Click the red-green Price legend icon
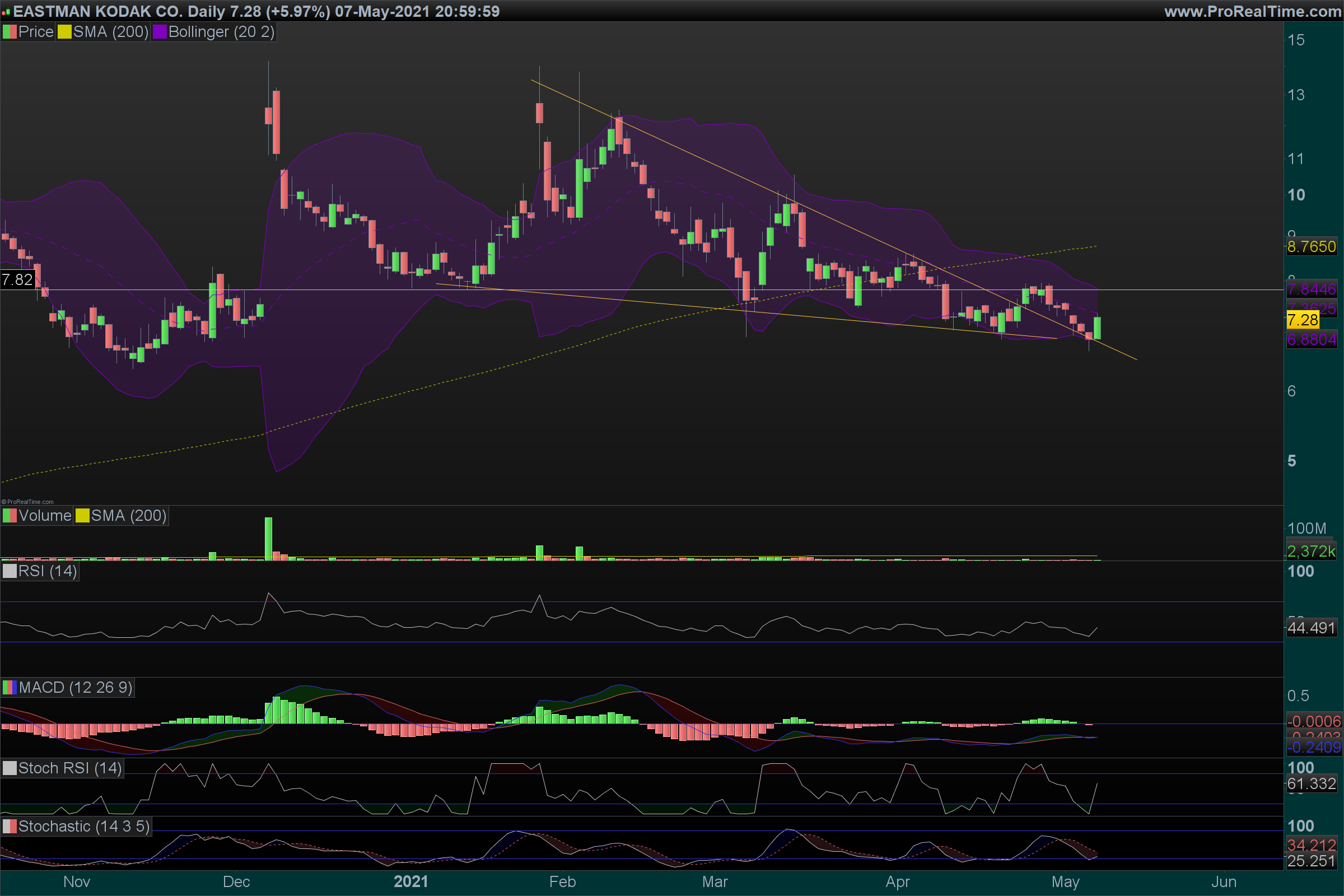The width and height of the screenshot is (1344, 896). (10, 32)
